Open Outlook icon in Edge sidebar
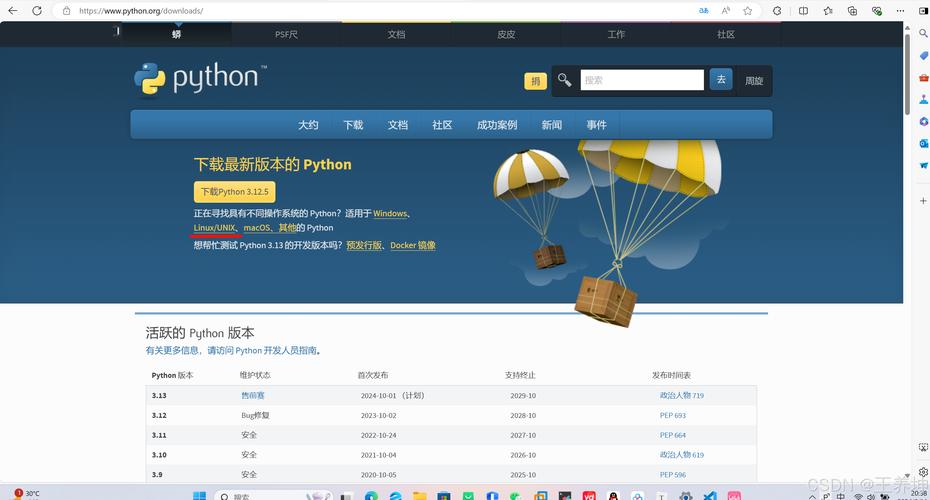 [x=923, y=144]
